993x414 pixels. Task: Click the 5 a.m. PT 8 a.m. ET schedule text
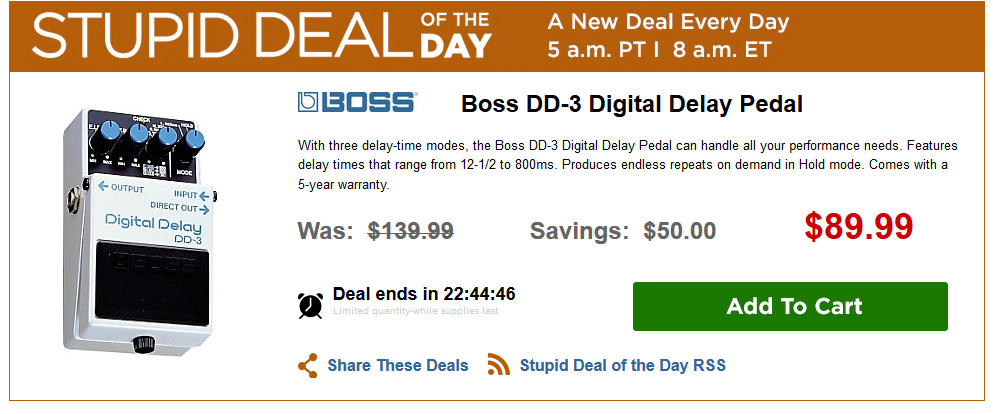(x=668, y=48)
